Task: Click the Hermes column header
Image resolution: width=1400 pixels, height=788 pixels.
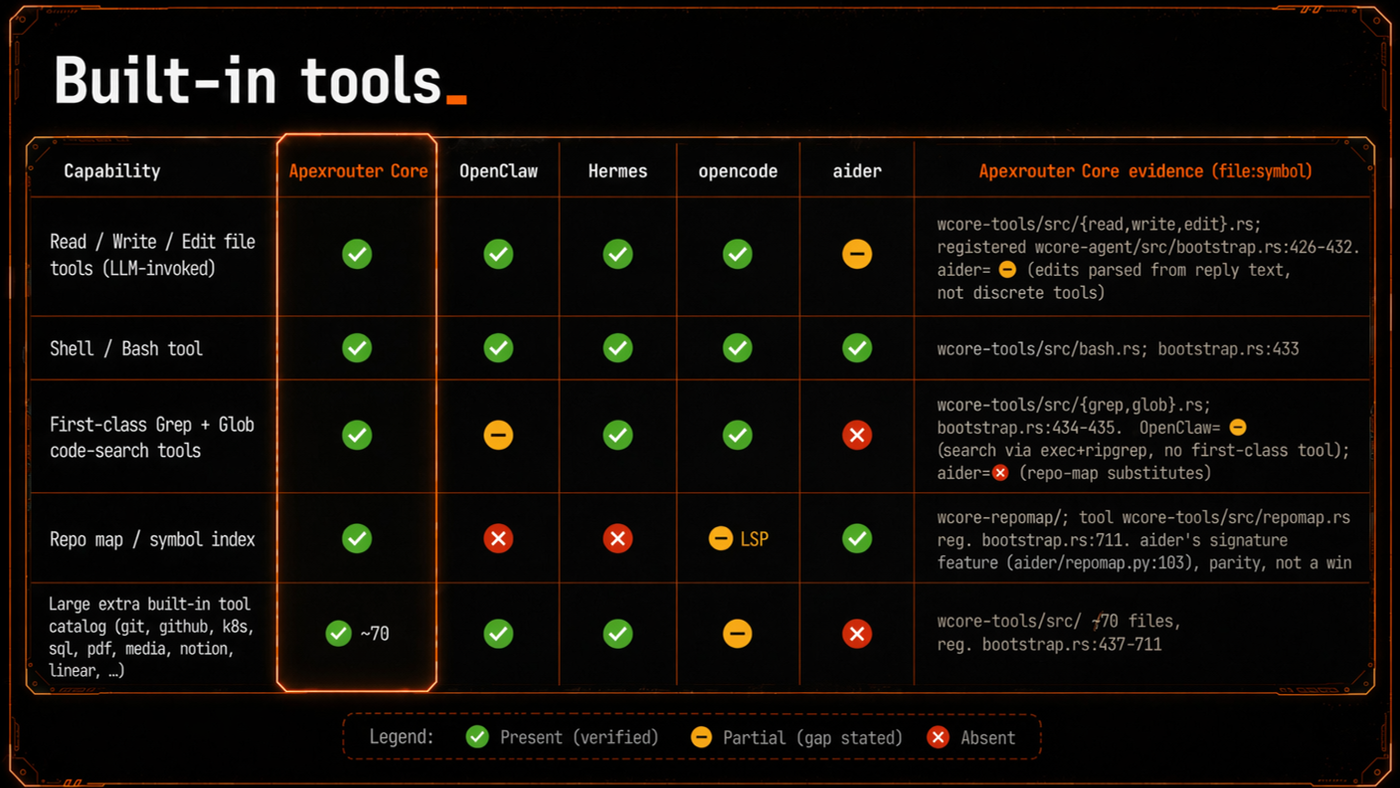Action: 618,171
